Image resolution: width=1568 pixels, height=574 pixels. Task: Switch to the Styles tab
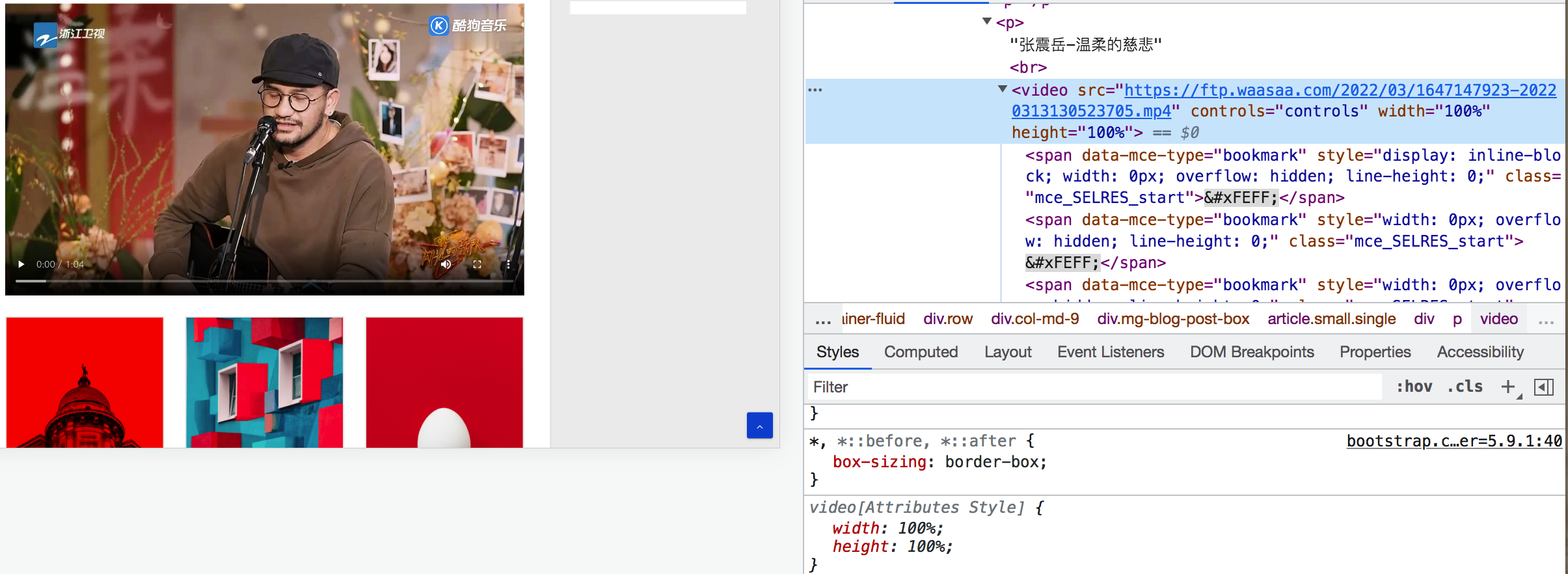pos(837,352)
